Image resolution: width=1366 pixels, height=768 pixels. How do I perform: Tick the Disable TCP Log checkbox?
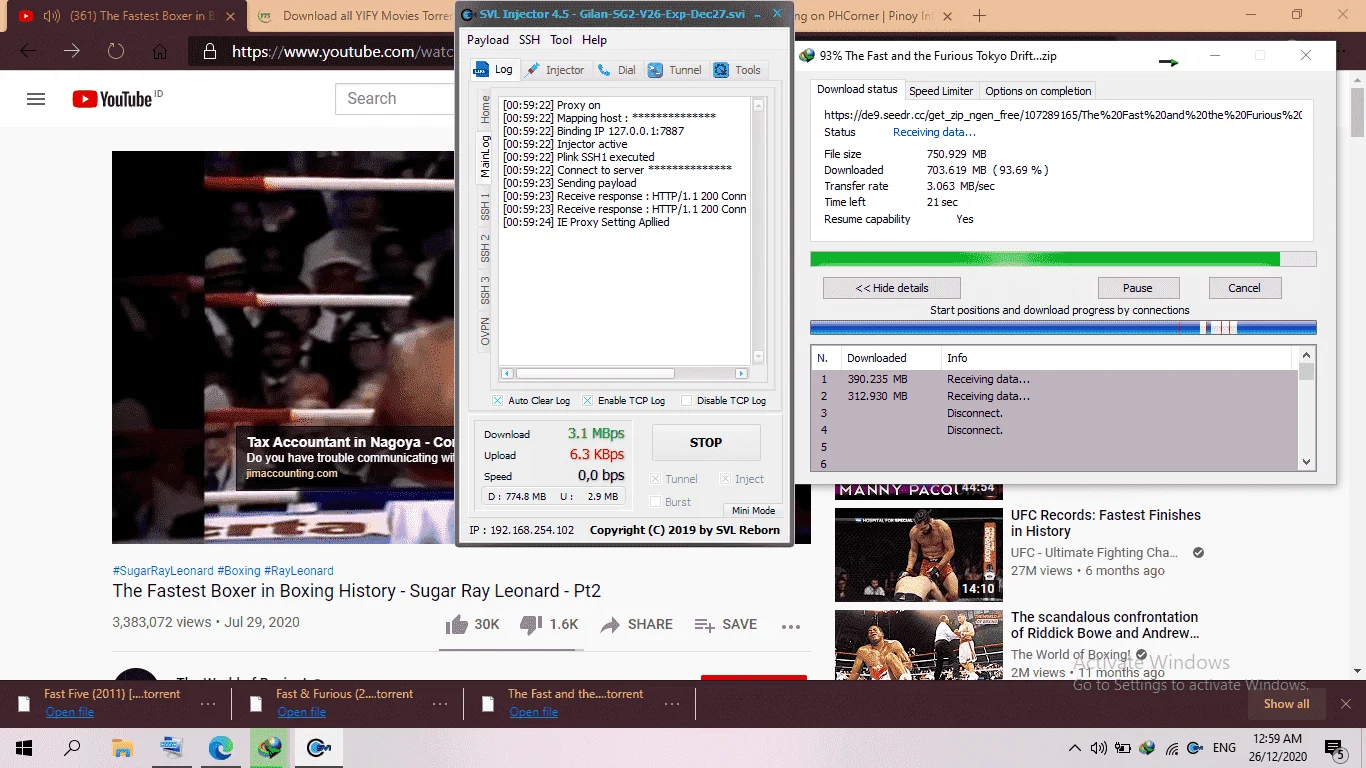[x=686, y=400]
